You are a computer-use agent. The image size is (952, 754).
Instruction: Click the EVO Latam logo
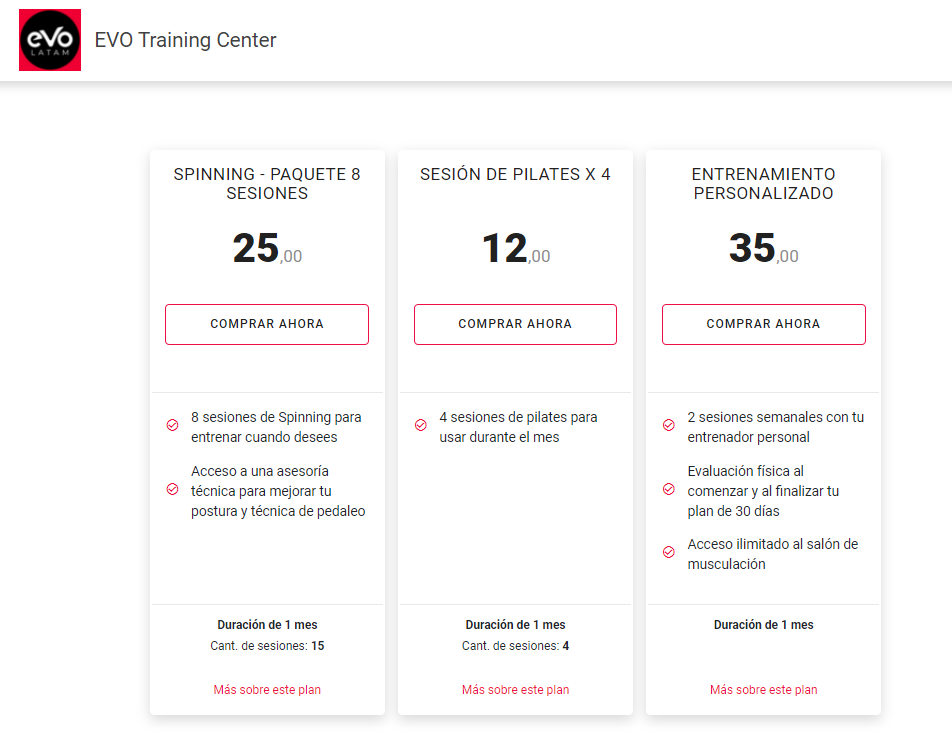click(49, 40)
